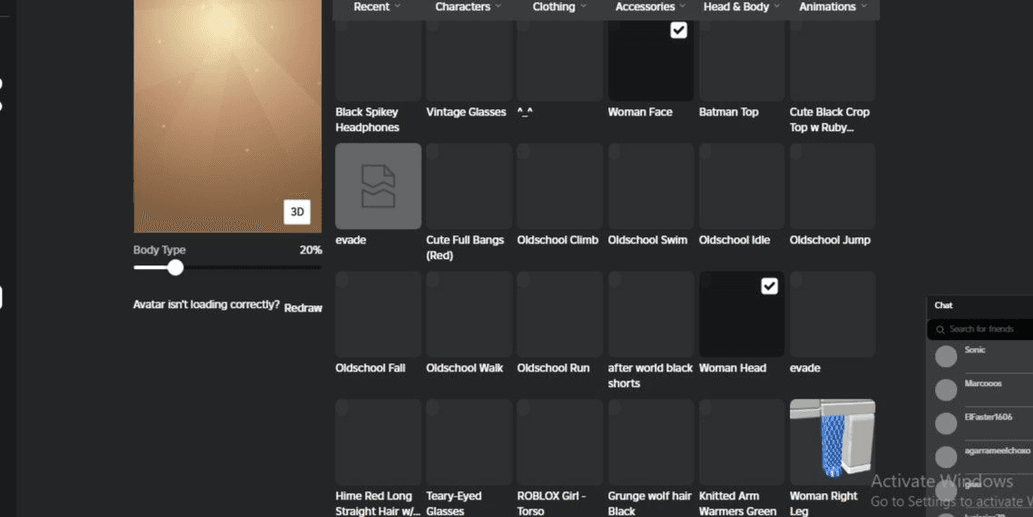Uncheck the Woman Face item checkbox
The image size is (1033, 517).
tap(679, 30)
